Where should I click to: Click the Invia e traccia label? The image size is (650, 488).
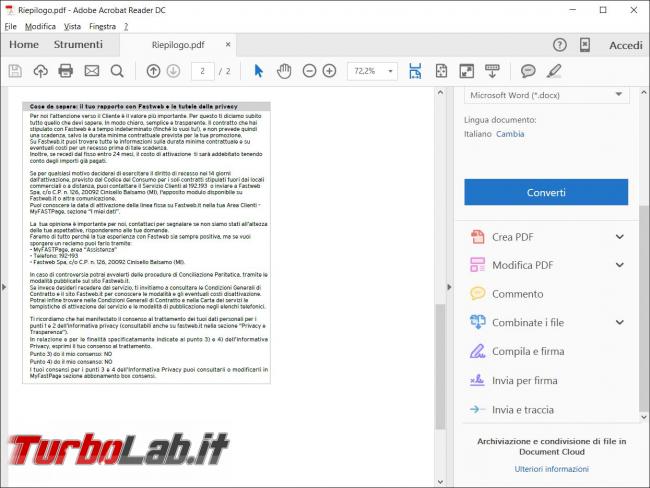coord(523,410)
